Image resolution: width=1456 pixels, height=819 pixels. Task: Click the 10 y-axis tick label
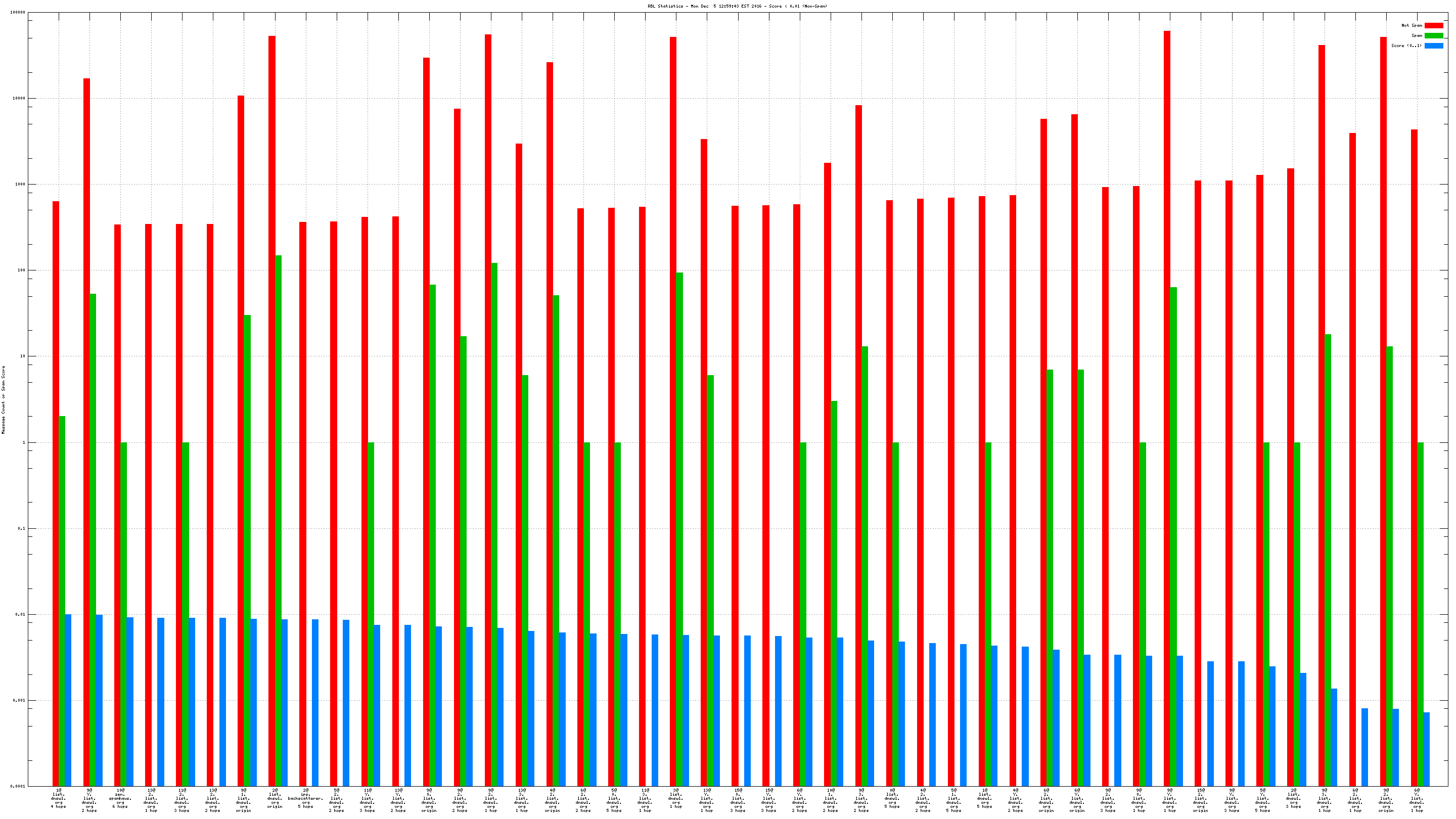23,356
